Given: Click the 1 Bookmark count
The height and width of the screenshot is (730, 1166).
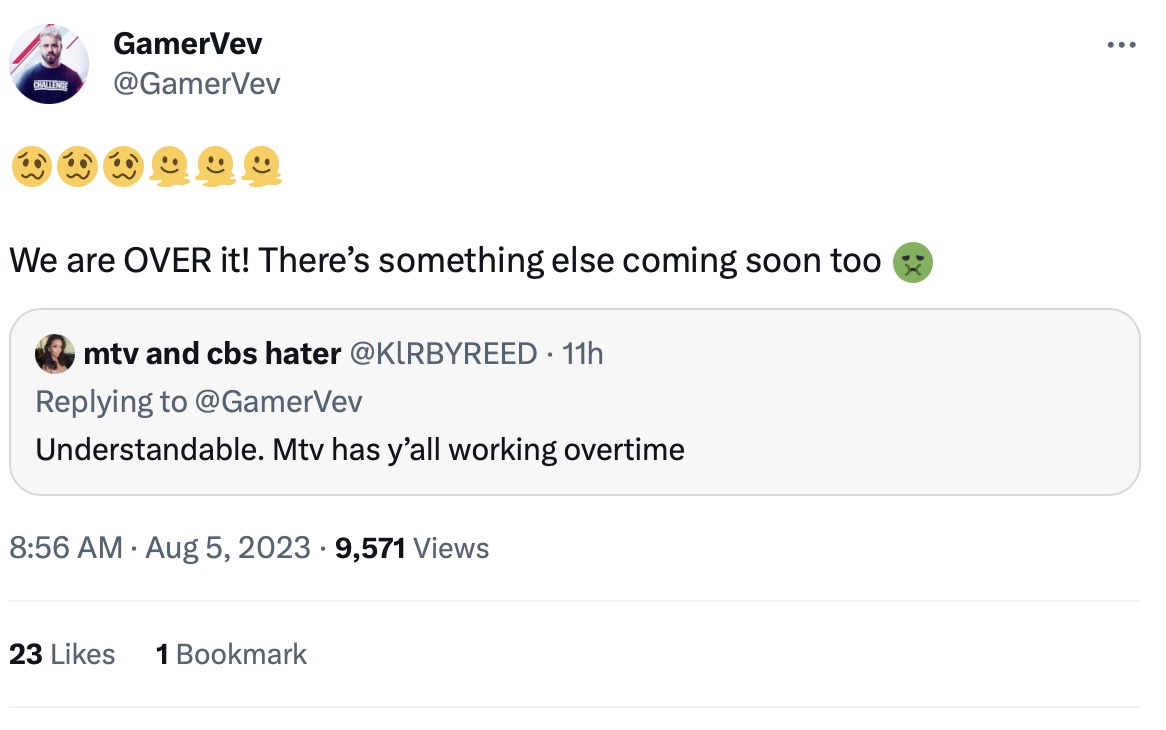Looking at the screenshot, I should coord(232,654).
